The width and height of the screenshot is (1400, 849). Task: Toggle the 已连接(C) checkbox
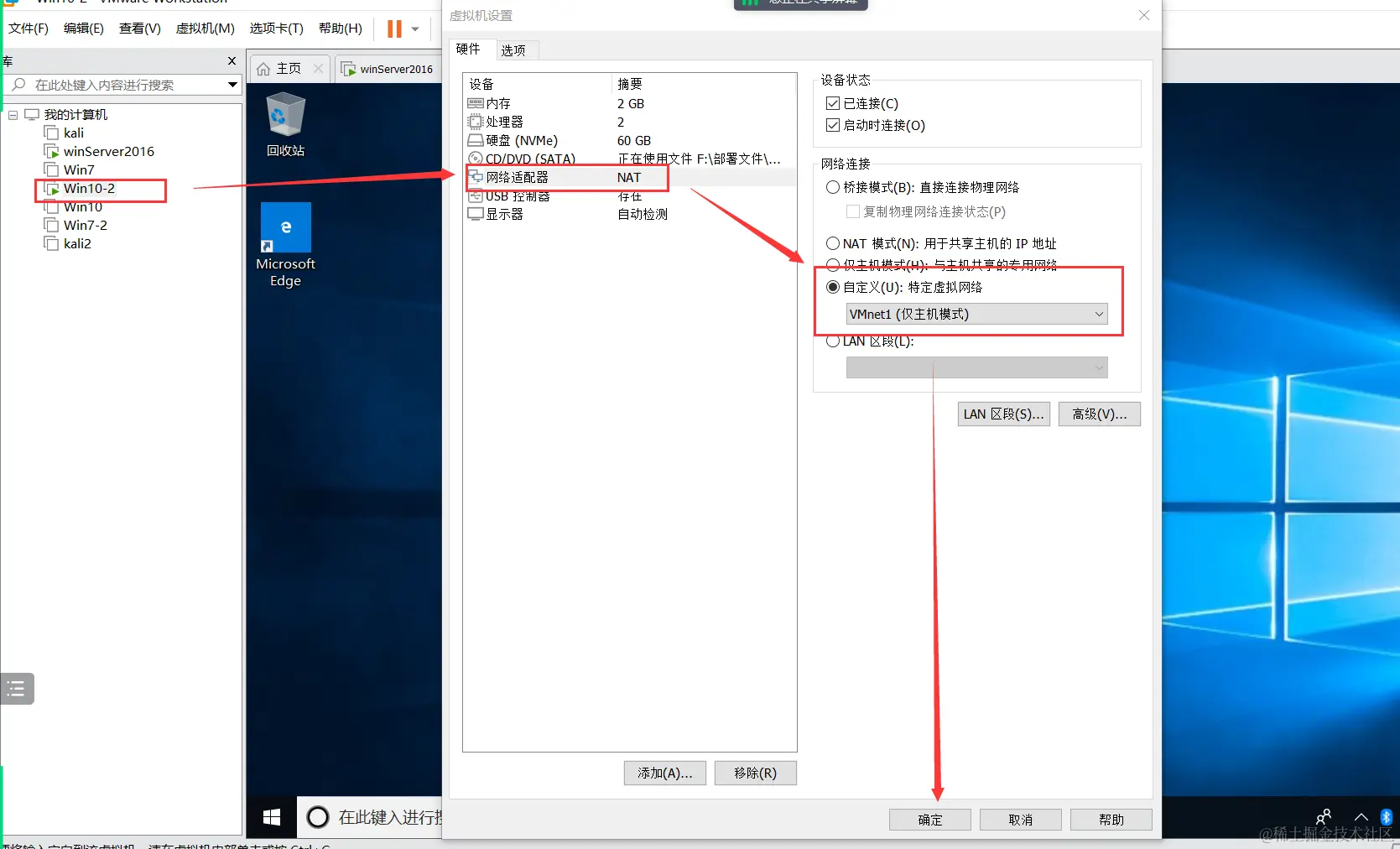click(x=833, y=103)
